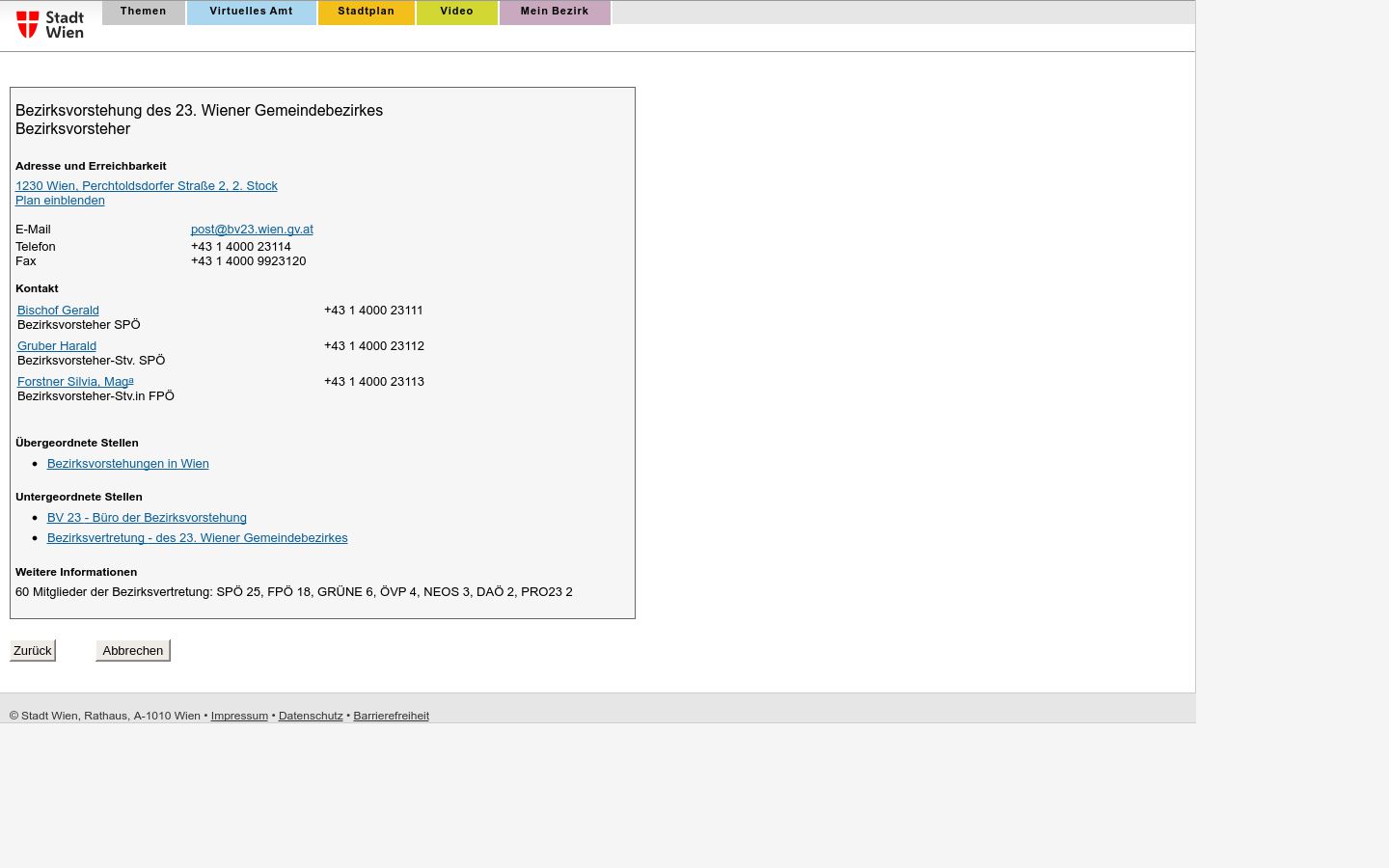This screenshot has width=1389, height=868.
Task: Open Impressum footer link
Action: tap(239, 716)
